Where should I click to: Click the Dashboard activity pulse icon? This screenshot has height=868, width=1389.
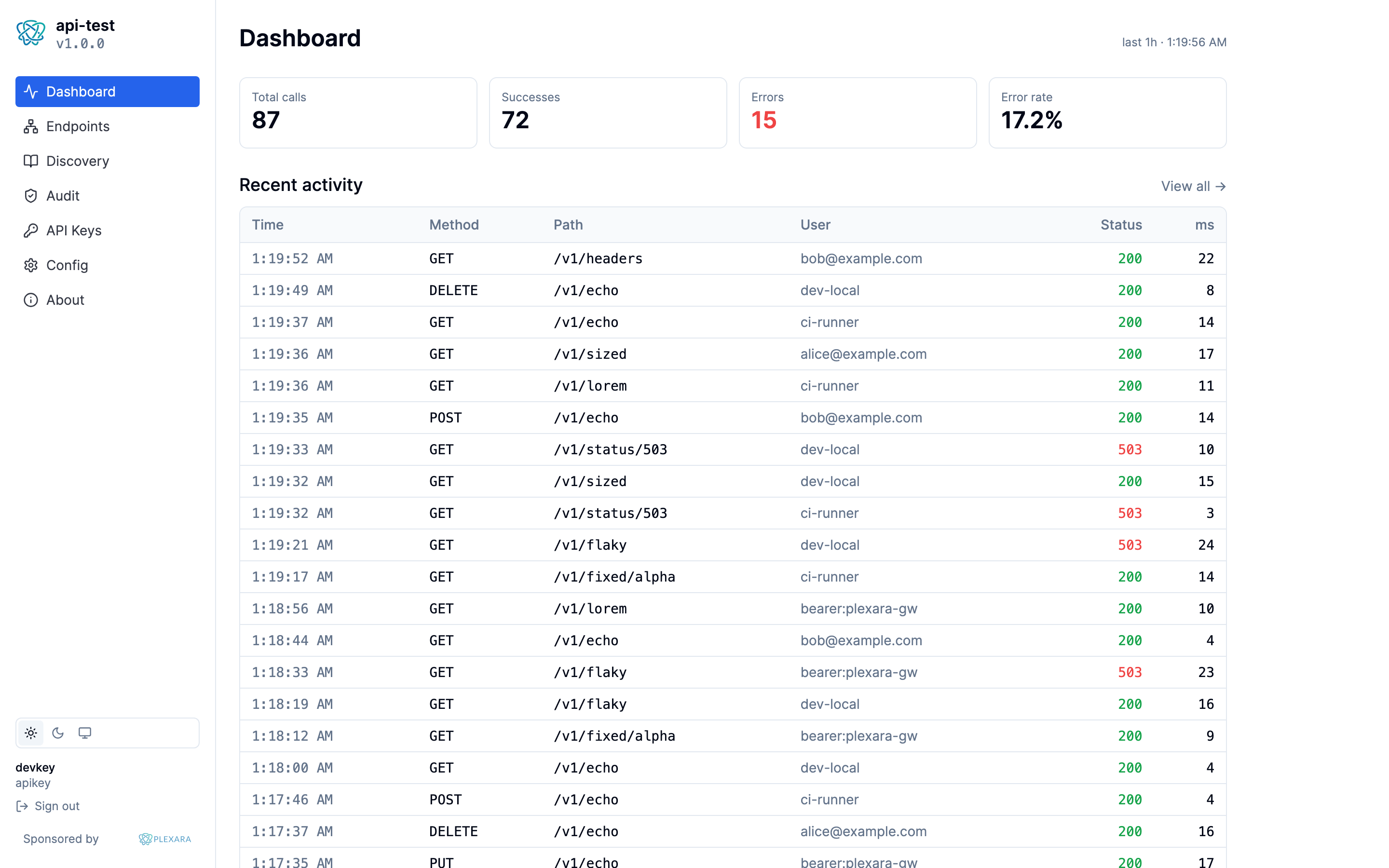click(x=31, y=91)
